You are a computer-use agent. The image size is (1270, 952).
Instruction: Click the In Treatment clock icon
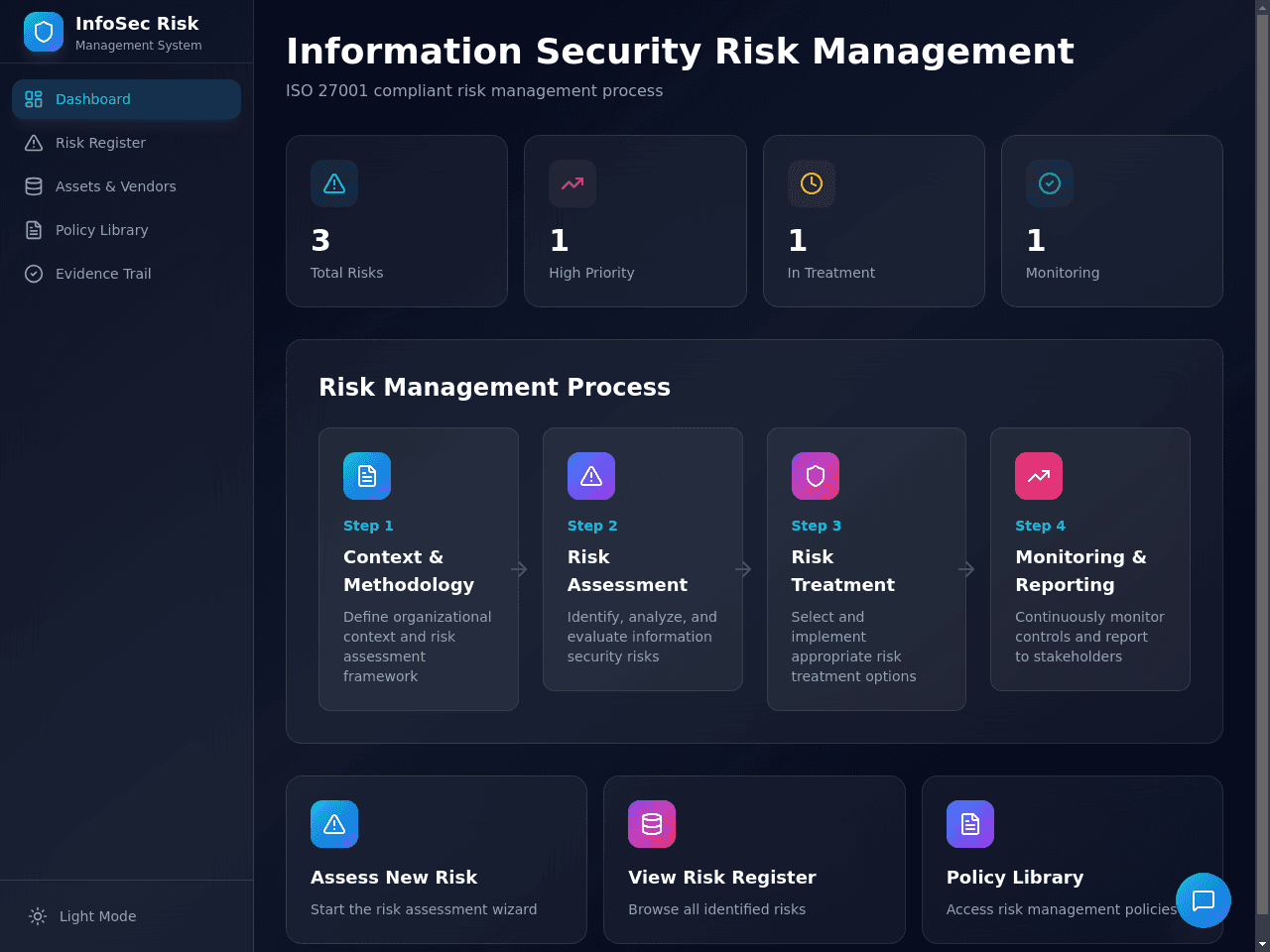(x=812, y=183)
